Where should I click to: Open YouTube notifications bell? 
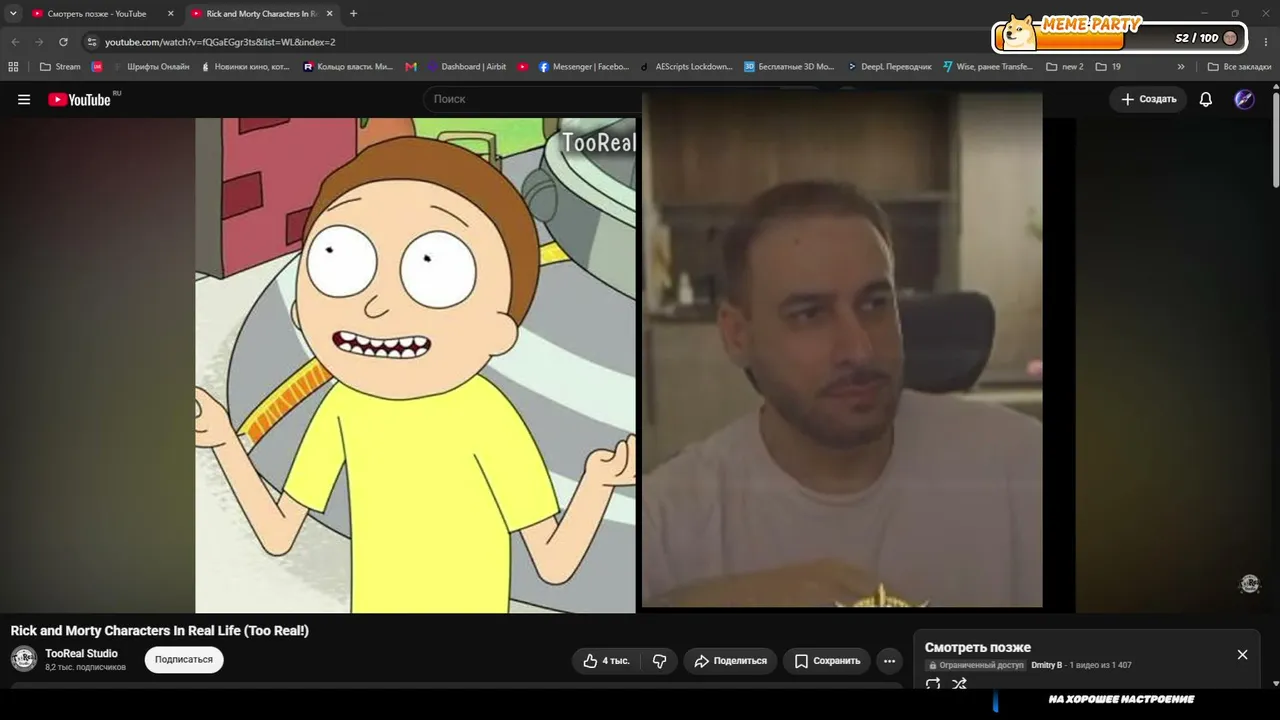pyautogui.click(x=1206, y=99)
